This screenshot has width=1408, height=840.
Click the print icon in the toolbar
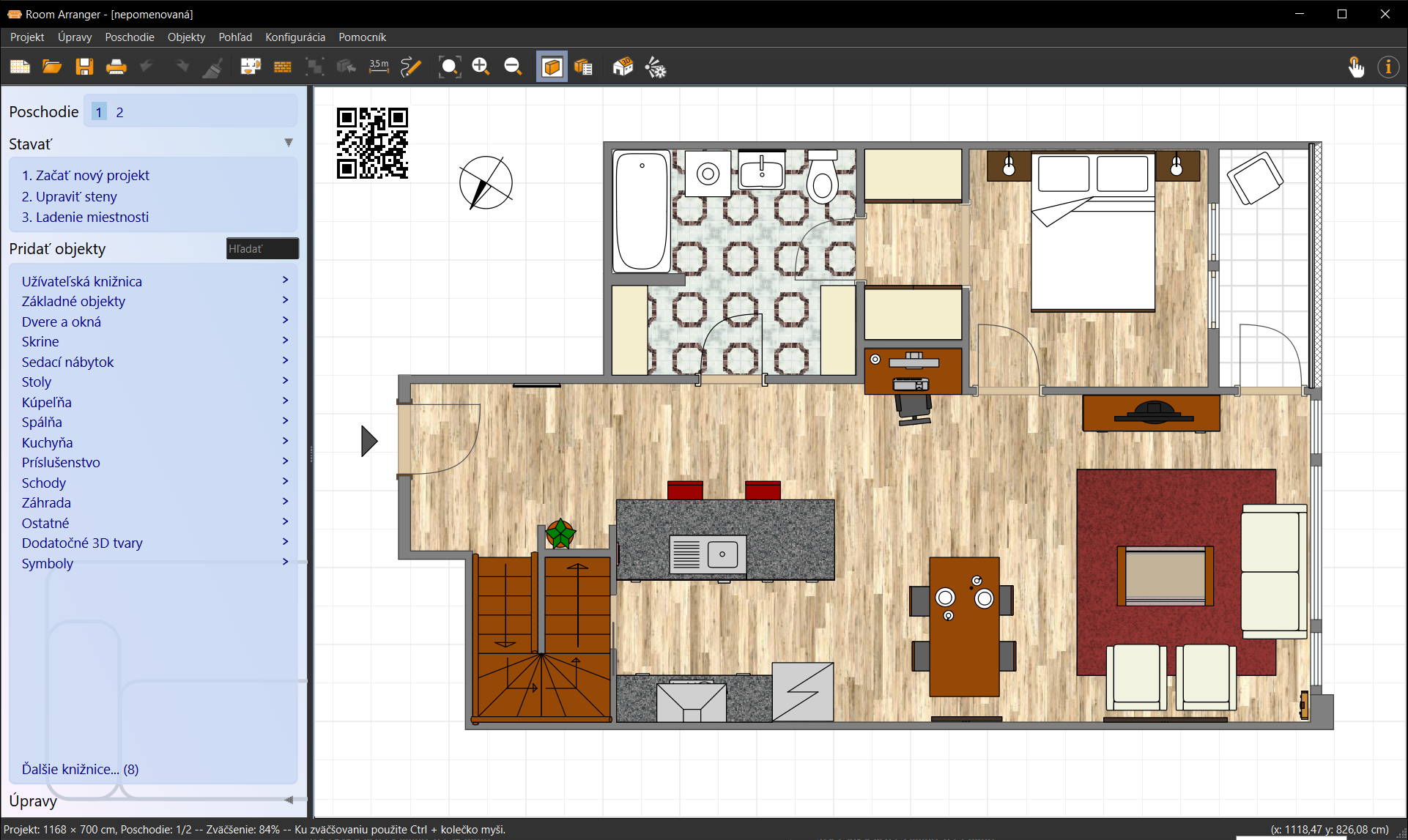coord(116,67)
